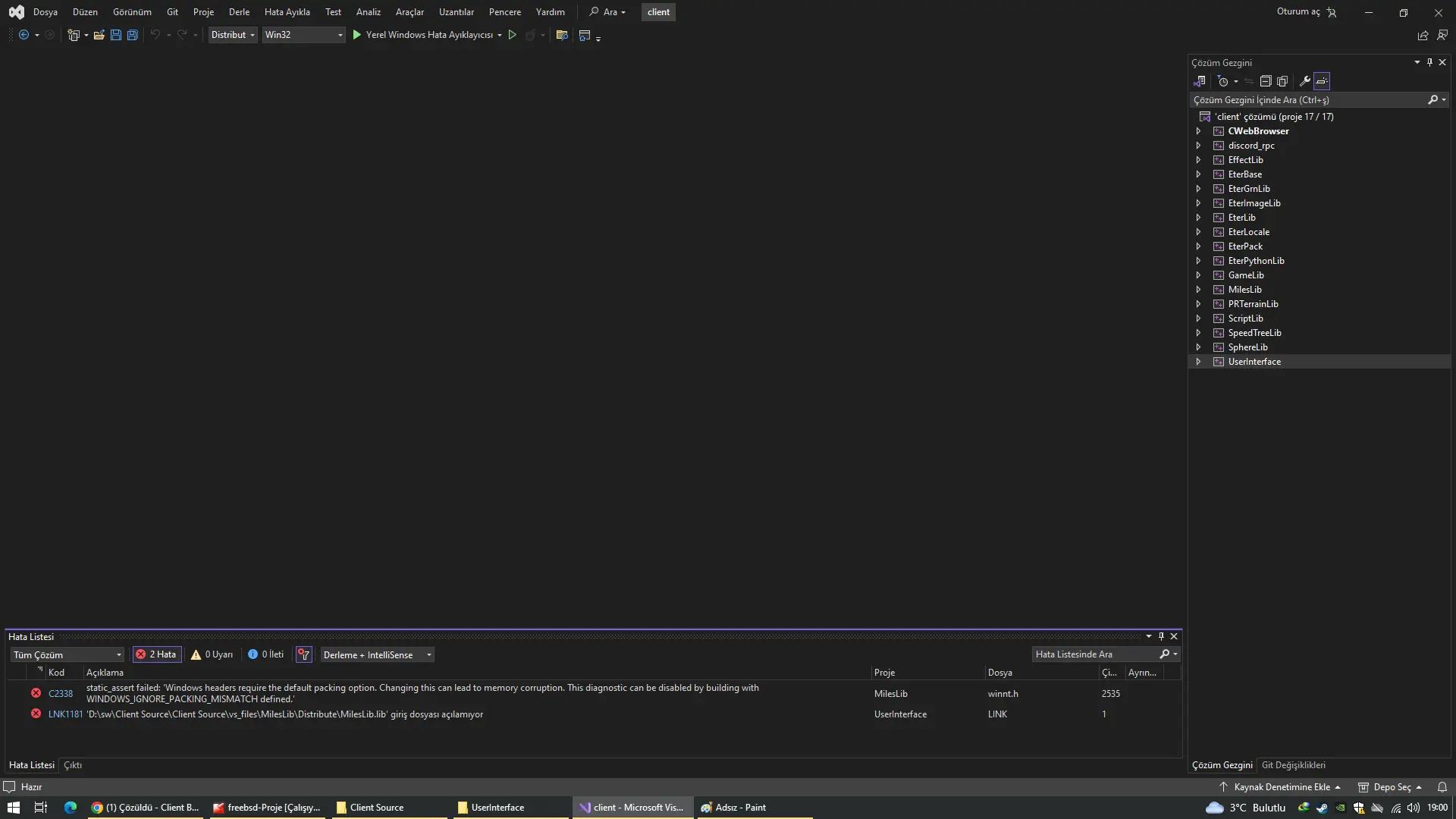
Task: Click the C2338 error code link
Action: pos(61,693)
